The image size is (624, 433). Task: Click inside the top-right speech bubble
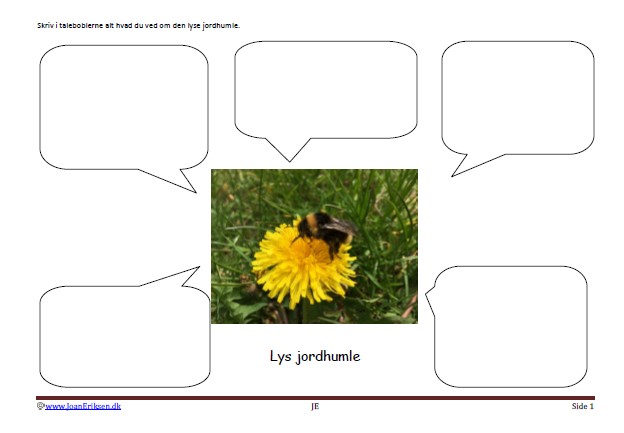(518, 98)
